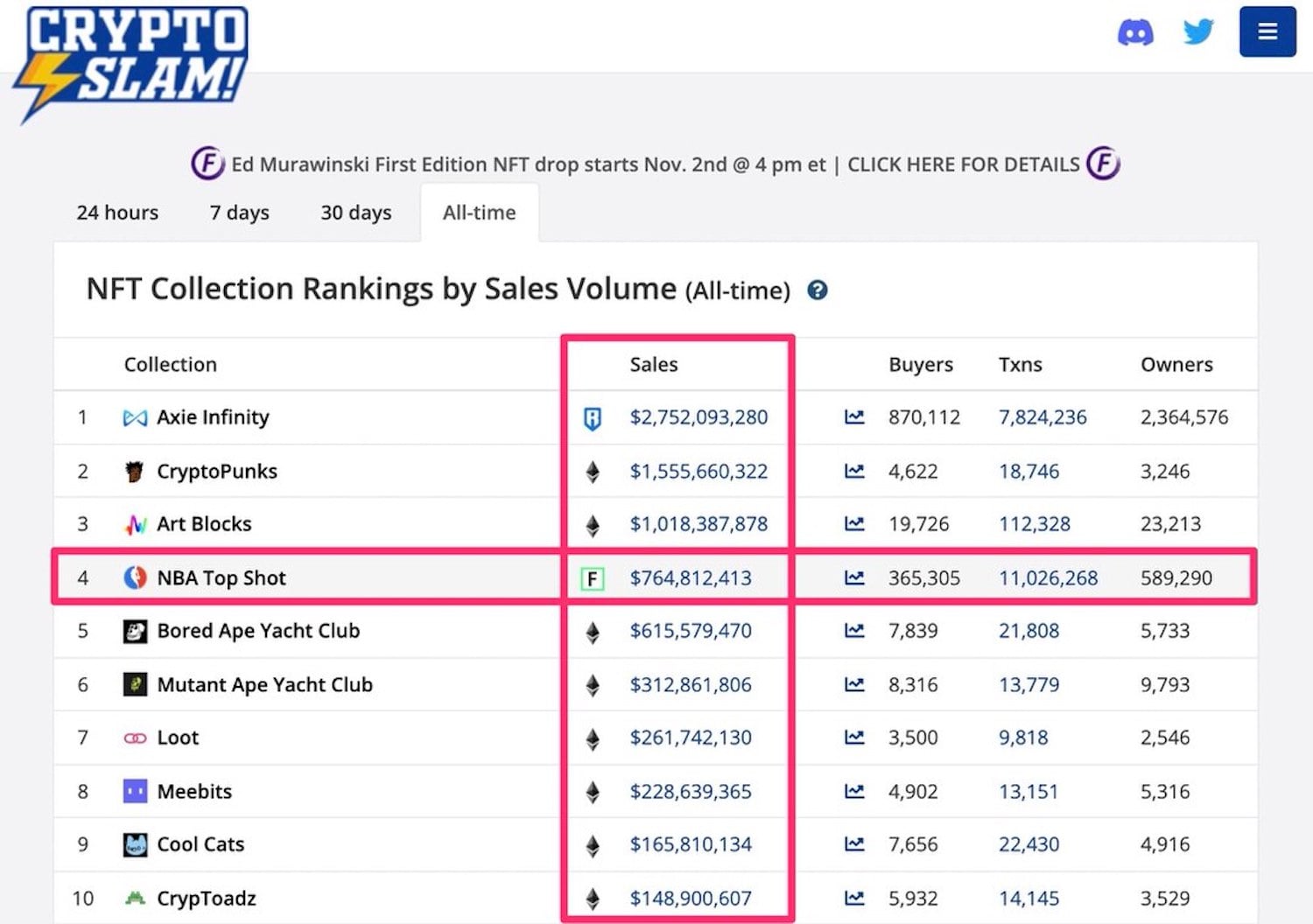Click Art Blocks sales value $1,018,387,878
The width and height of the screenshot is (1313, 924).
699,524
